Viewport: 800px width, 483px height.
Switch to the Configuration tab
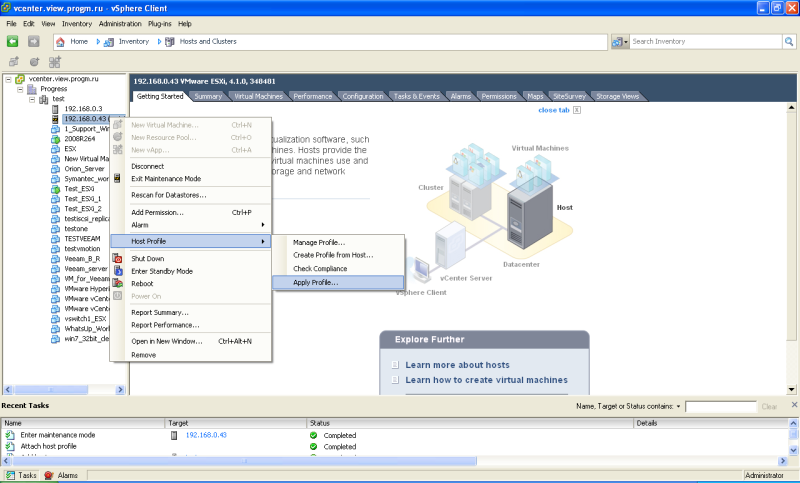point(363,96)
